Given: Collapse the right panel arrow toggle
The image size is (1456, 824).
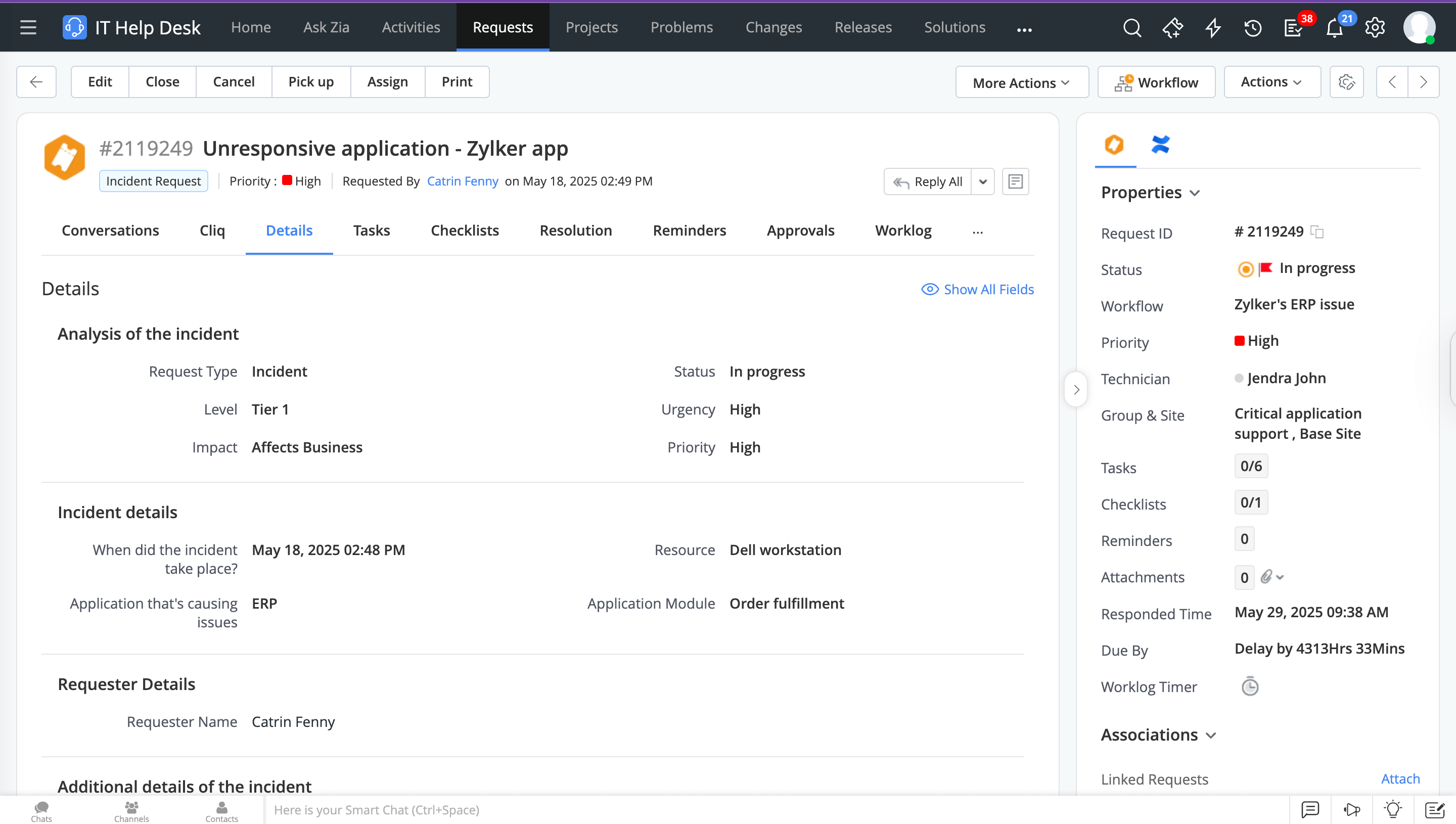Looking at the screenshot, I should (x=1076, y=389).
